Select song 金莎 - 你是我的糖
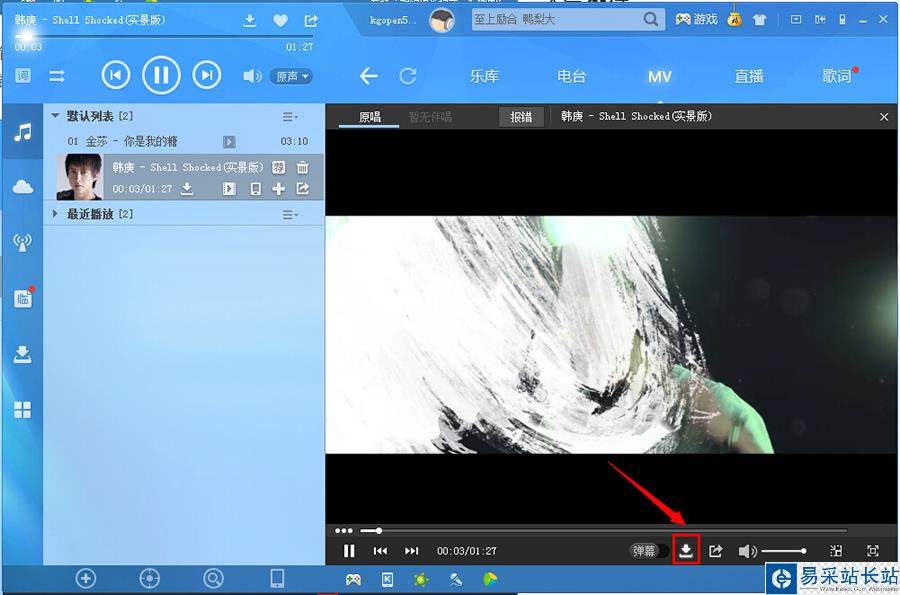Screen dimensions: 900x595 pos(184,141)
